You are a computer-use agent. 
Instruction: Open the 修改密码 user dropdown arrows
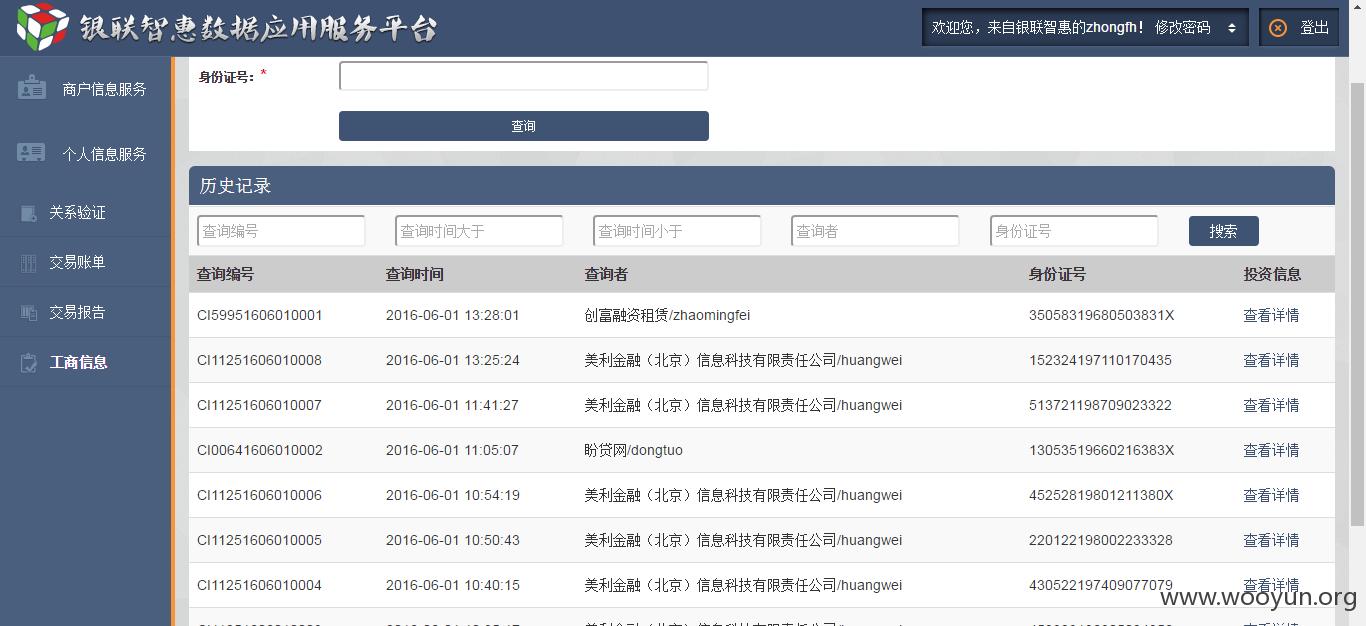(1231, 28)
